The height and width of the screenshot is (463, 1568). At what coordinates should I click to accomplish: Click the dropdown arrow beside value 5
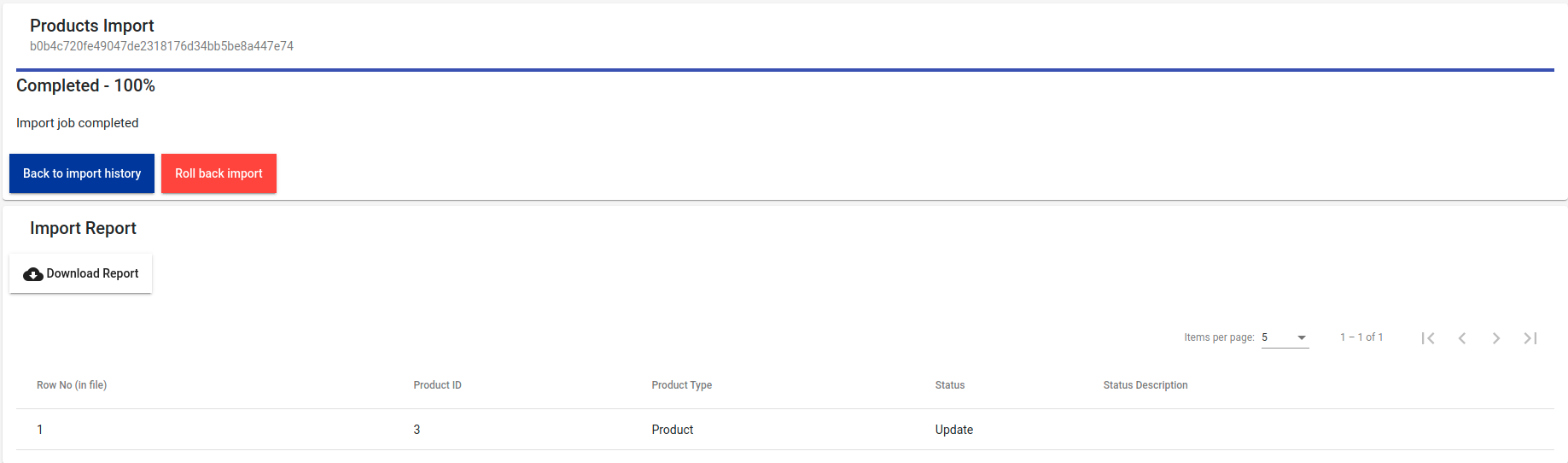click(x=1302, y=337)
